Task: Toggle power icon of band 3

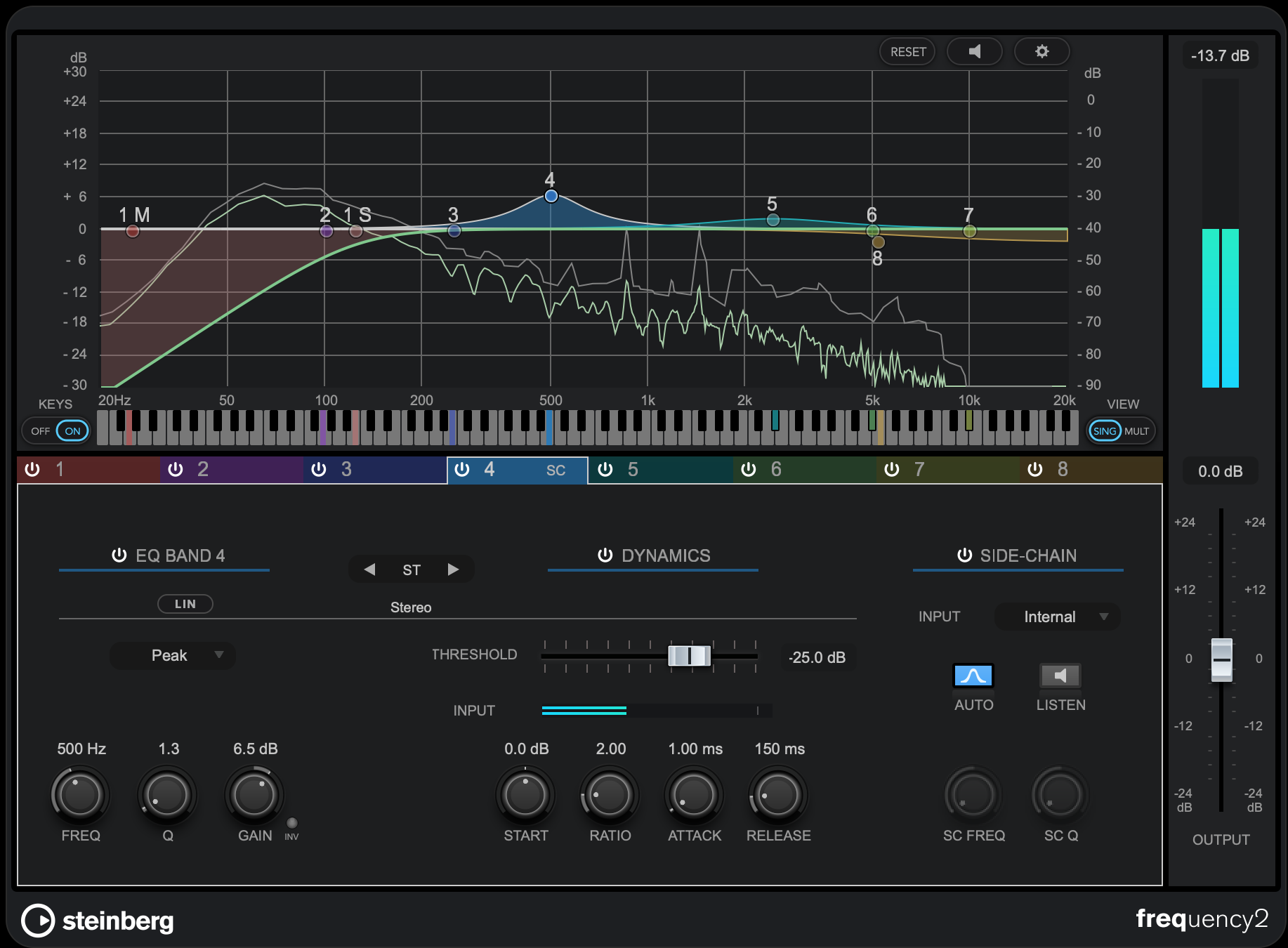Action: (319, 469)
